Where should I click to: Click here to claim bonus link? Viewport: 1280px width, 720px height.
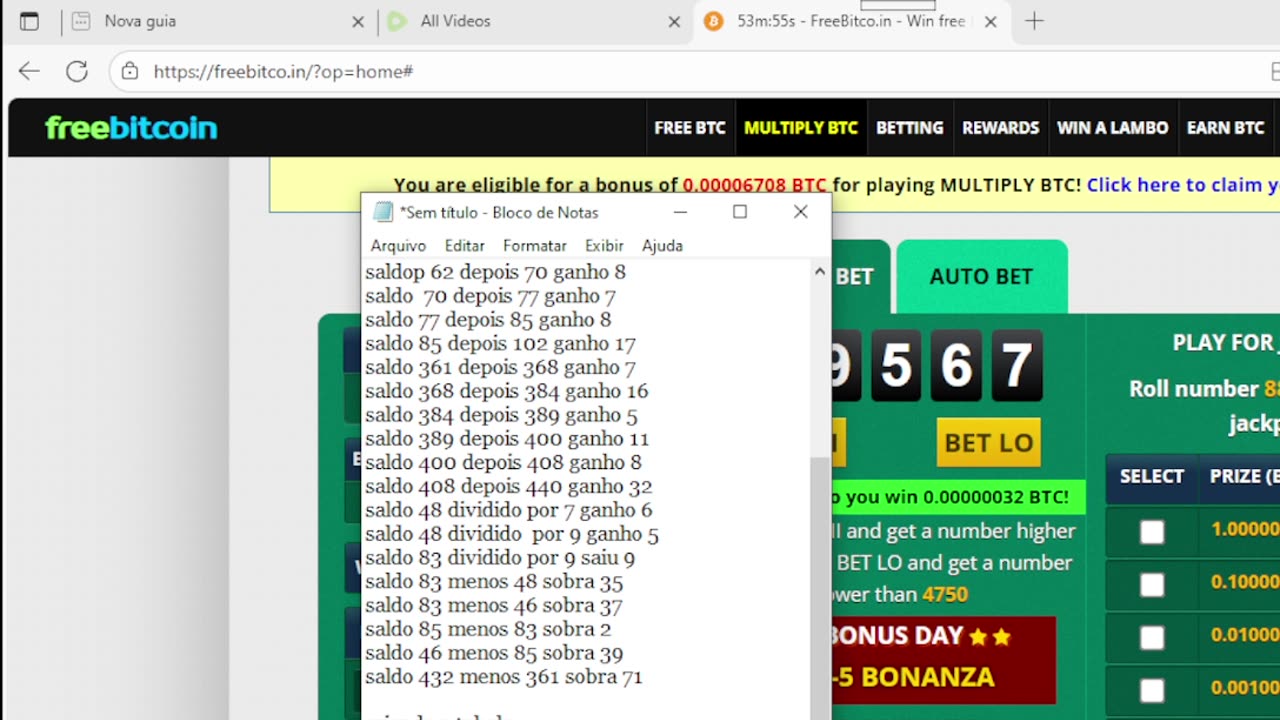1183,185
